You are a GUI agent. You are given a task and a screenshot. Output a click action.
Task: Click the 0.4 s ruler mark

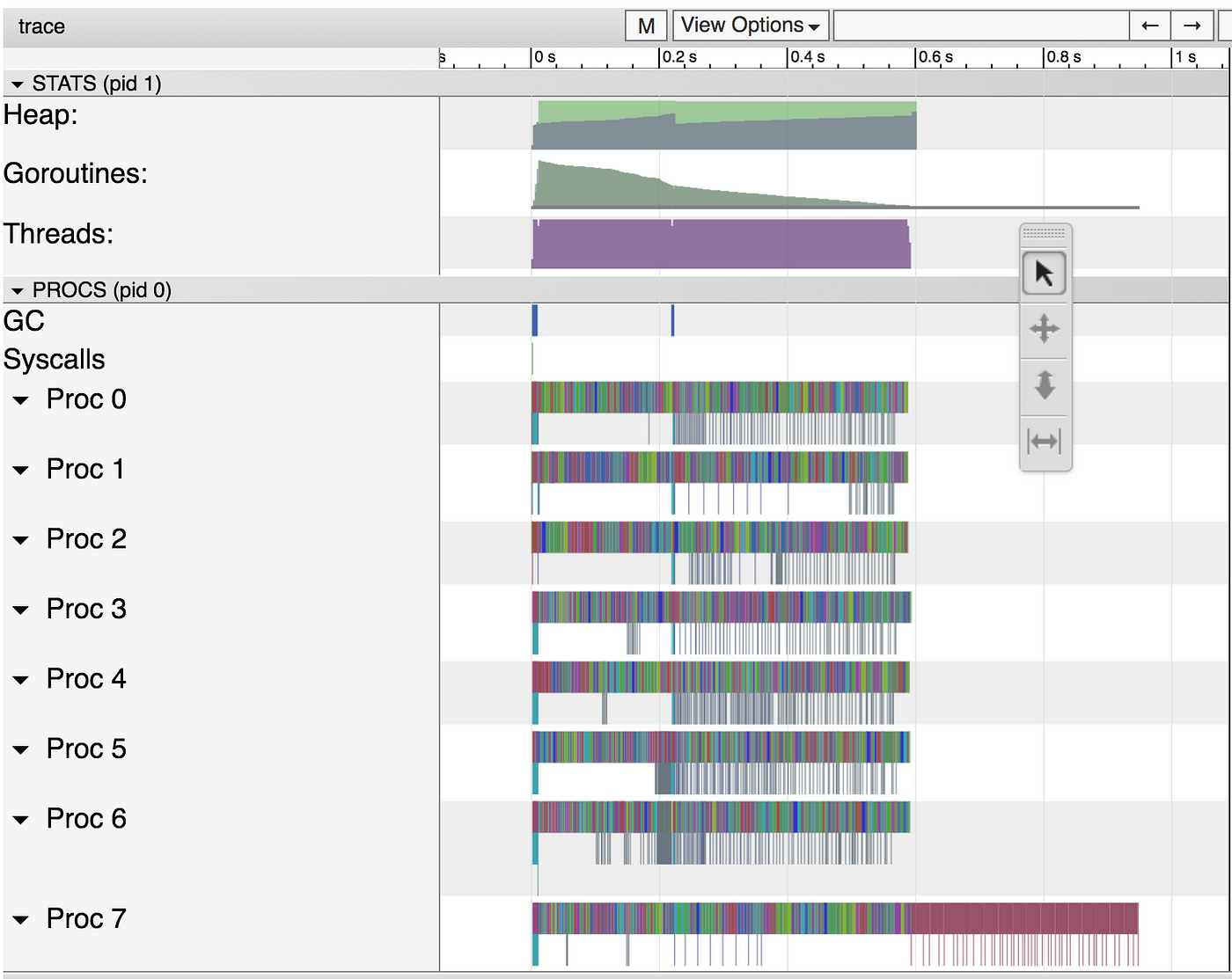coord(807,57)
